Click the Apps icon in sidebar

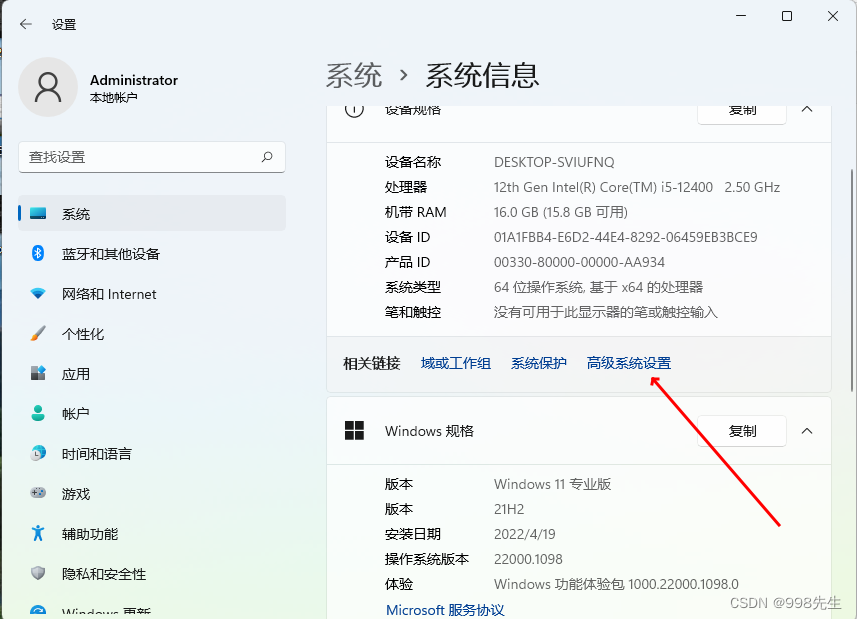(38, 374)
